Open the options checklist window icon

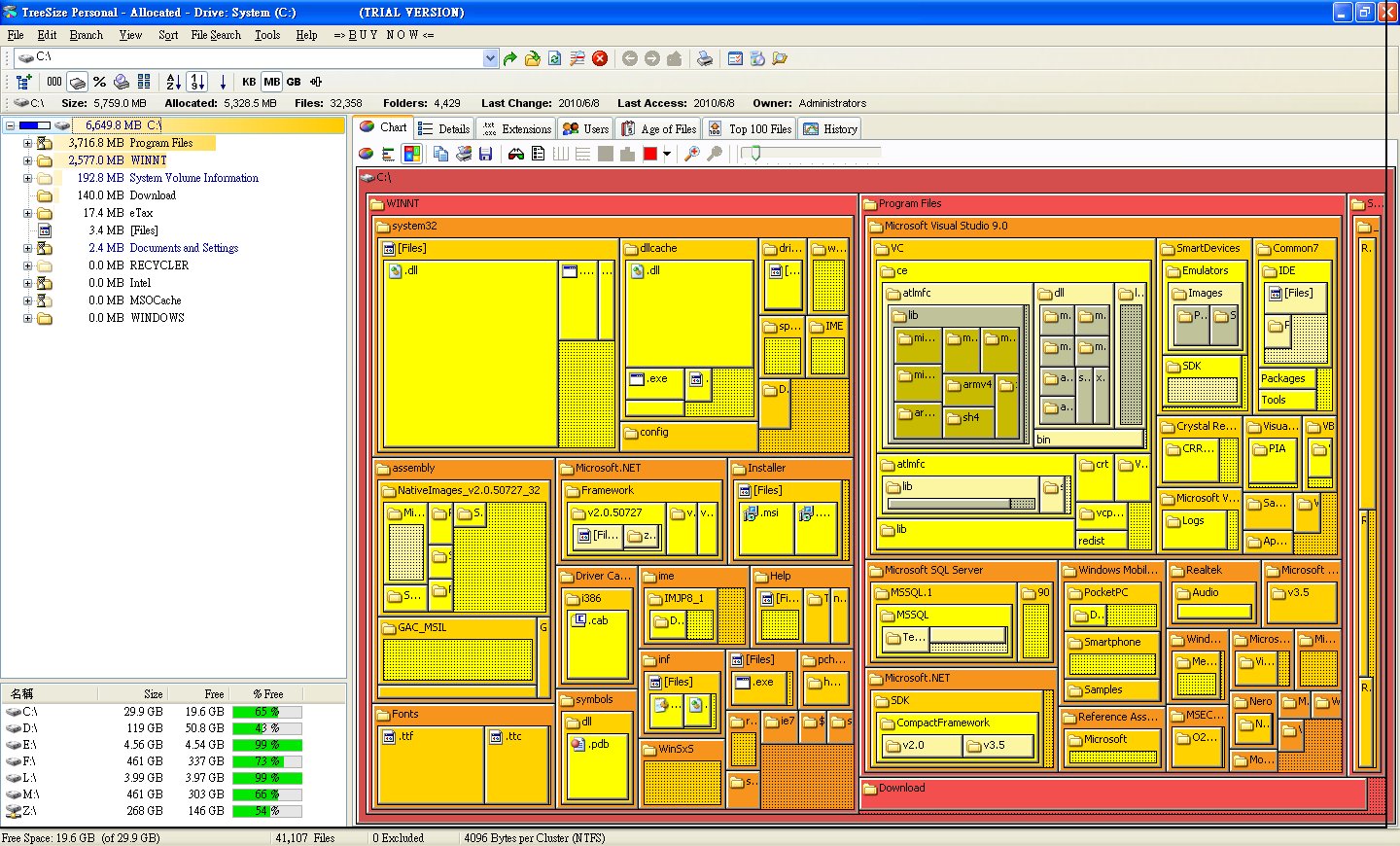tap(736, 58)
